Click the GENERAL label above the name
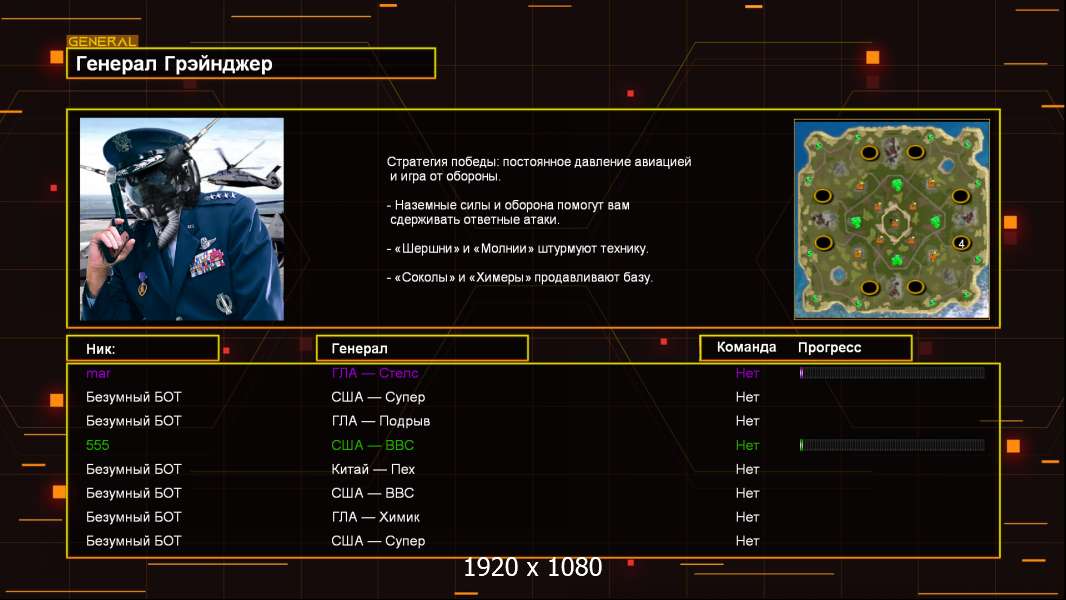 pos(102,42)
